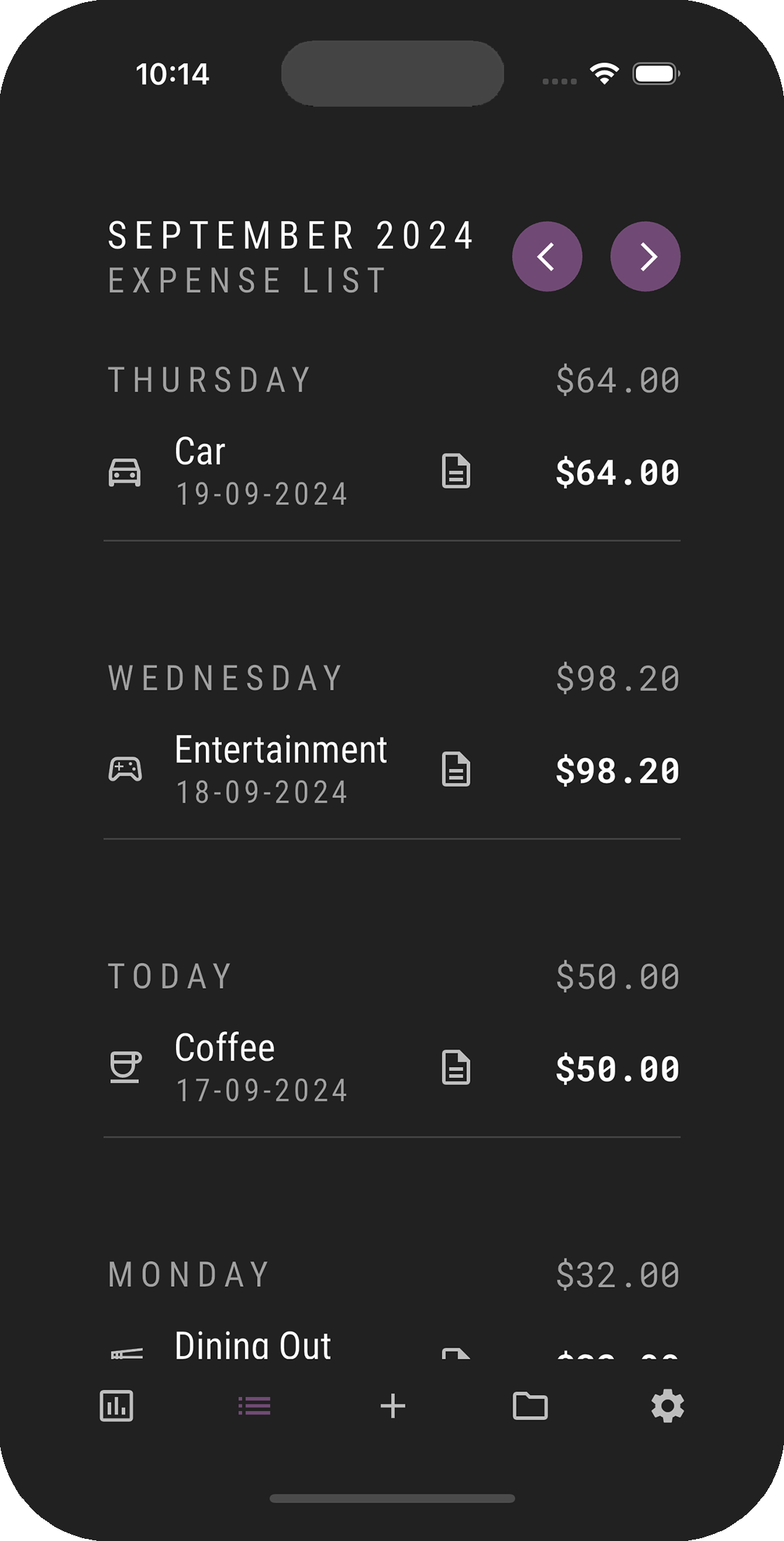Click the game controller Entertainment icon
This screenshot has height=1541, width=784.
125,769
